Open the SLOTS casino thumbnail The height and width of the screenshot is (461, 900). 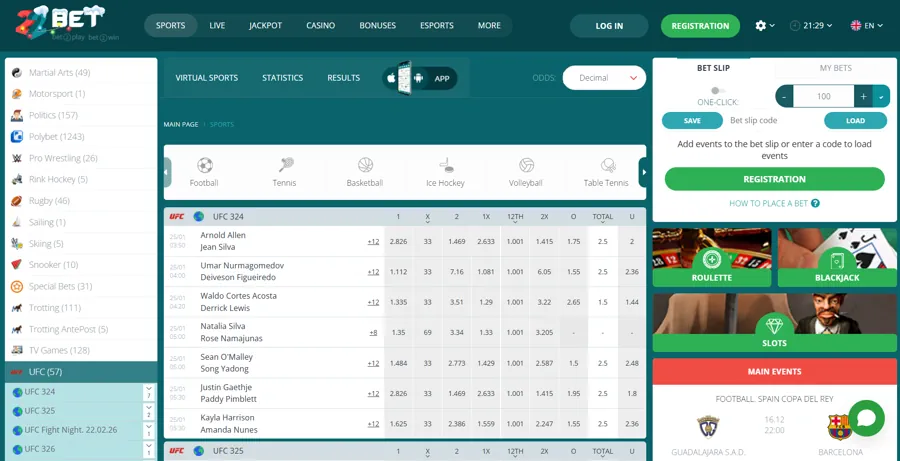click(774, 323)
